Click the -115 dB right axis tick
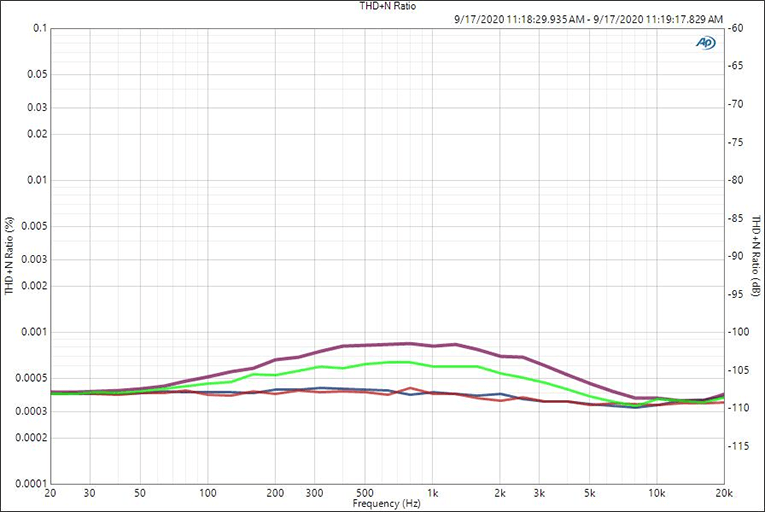Viewport: 765px width, 512px height. [737, 446]
